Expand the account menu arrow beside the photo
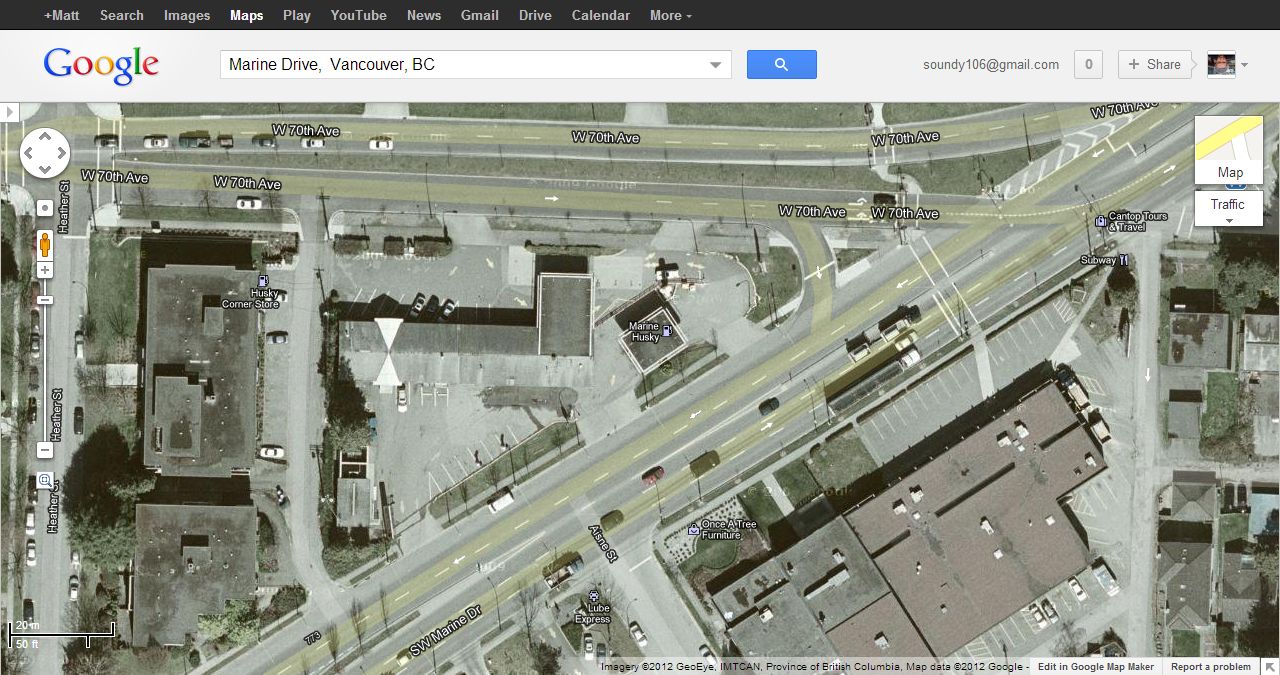 [1244, 66]
